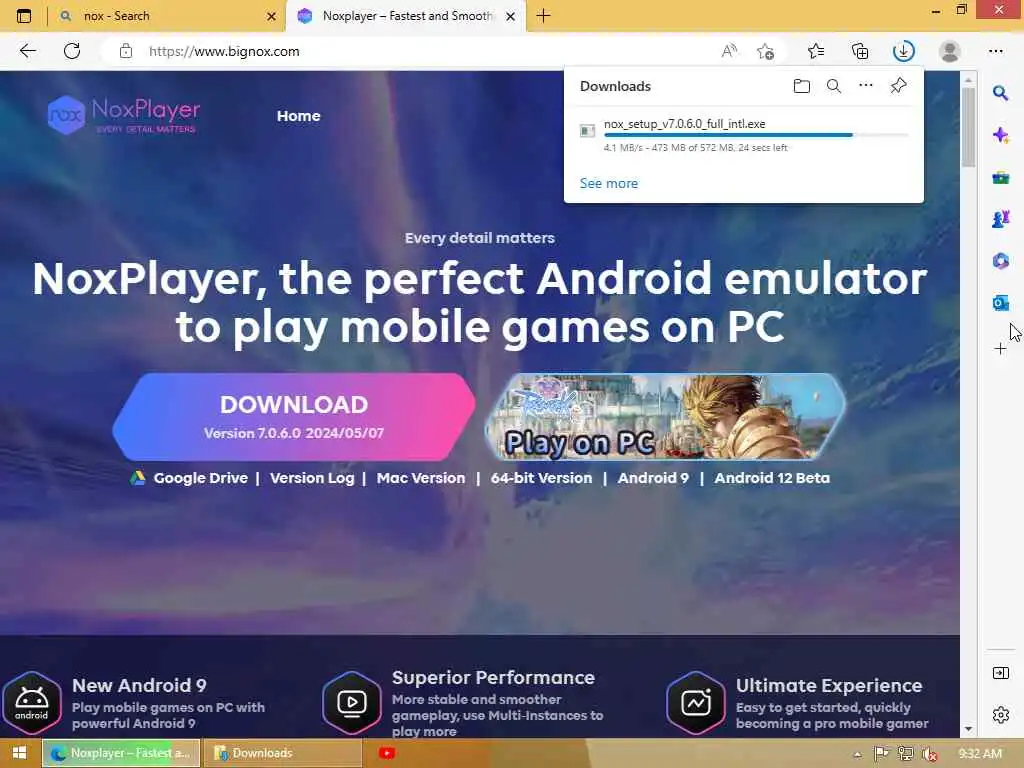Open the Favorites list icon
This screenshot has height=768, width=1024.
pyautogui.click(x=816, y=51)
